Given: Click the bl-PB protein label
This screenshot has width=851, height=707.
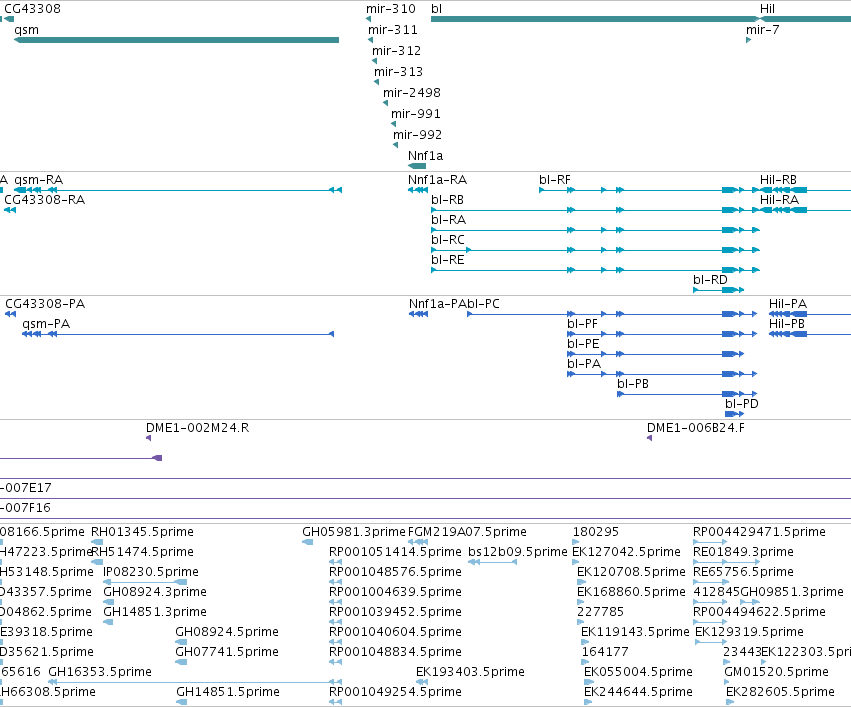Looking at the screenshot, I should tap(633, 384).
